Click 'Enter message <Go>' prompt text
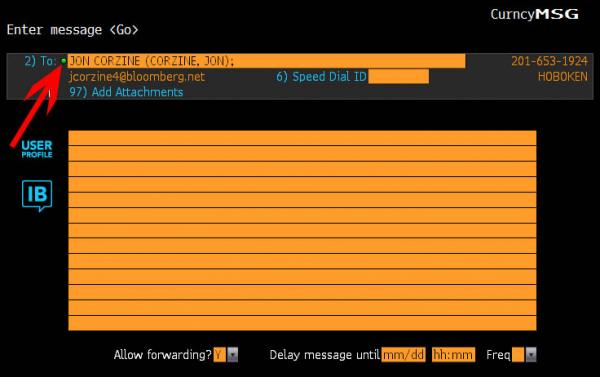600x377 pixels. tap(73, 30)
